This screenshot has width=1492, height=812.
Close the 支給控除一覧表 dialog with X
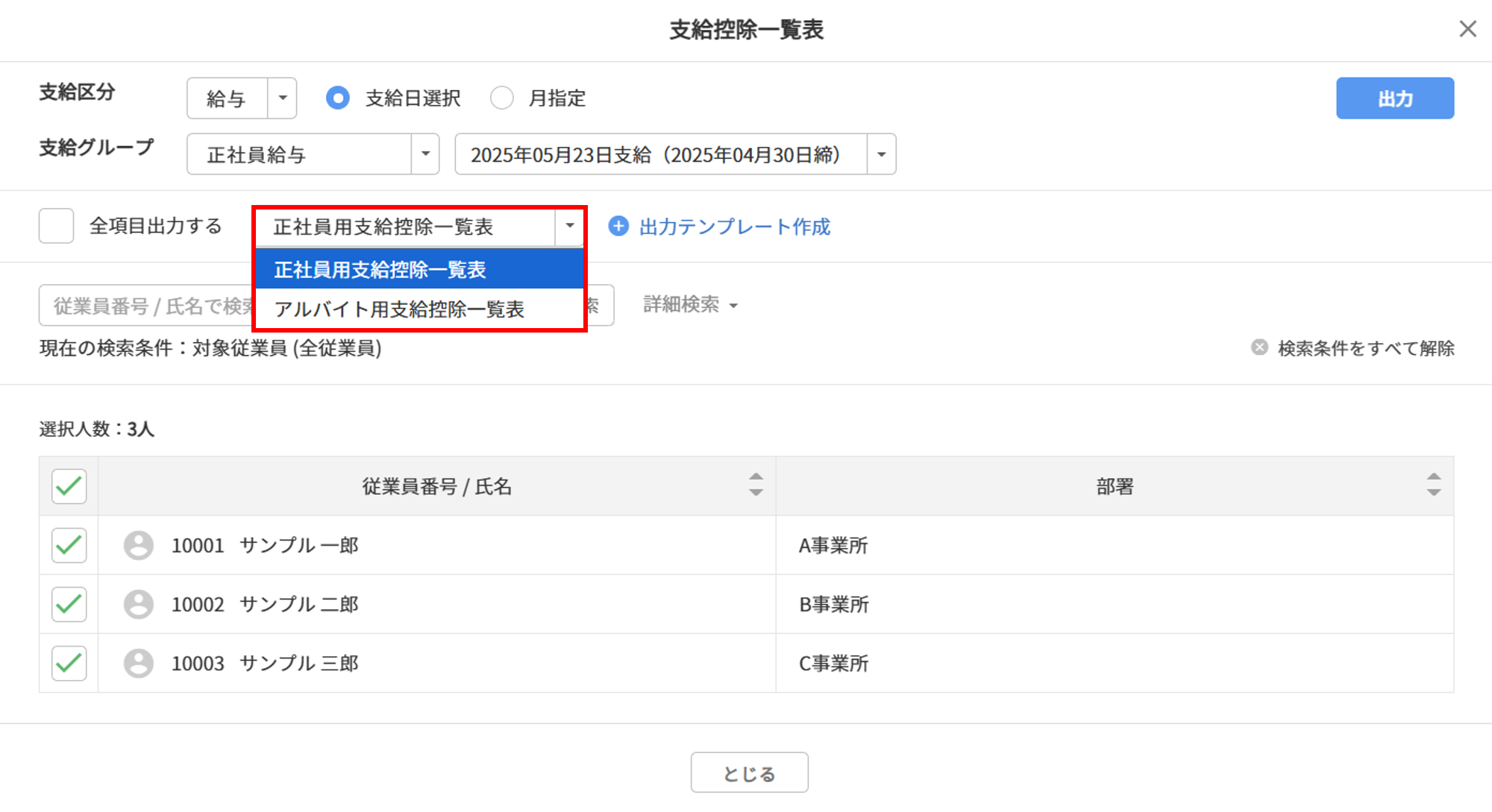[x=1467, y=29]
